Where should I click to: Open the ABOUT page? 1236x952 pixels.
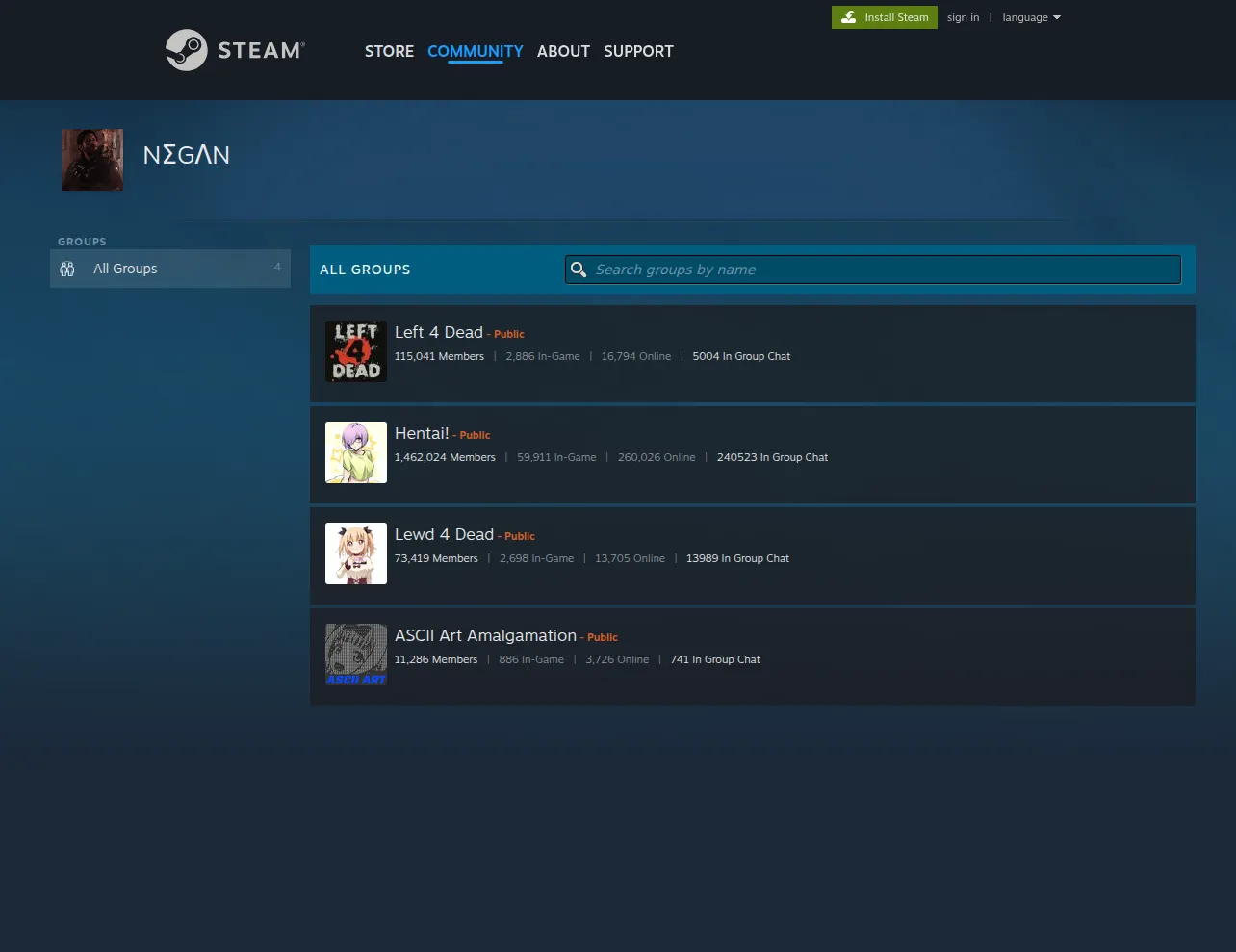pos(563,51)
